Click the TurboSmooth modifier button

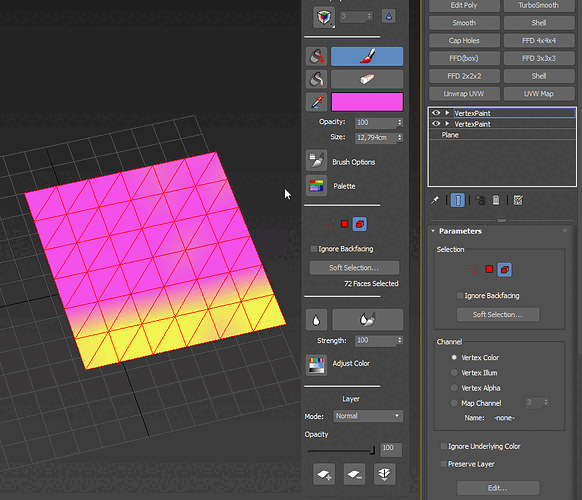tap(539, 5)
